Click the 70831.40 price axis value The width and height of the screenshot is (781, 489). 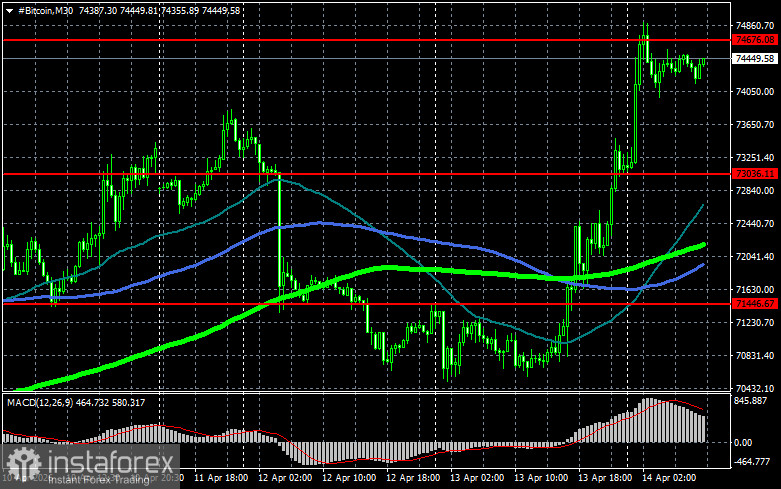point(755,356)
